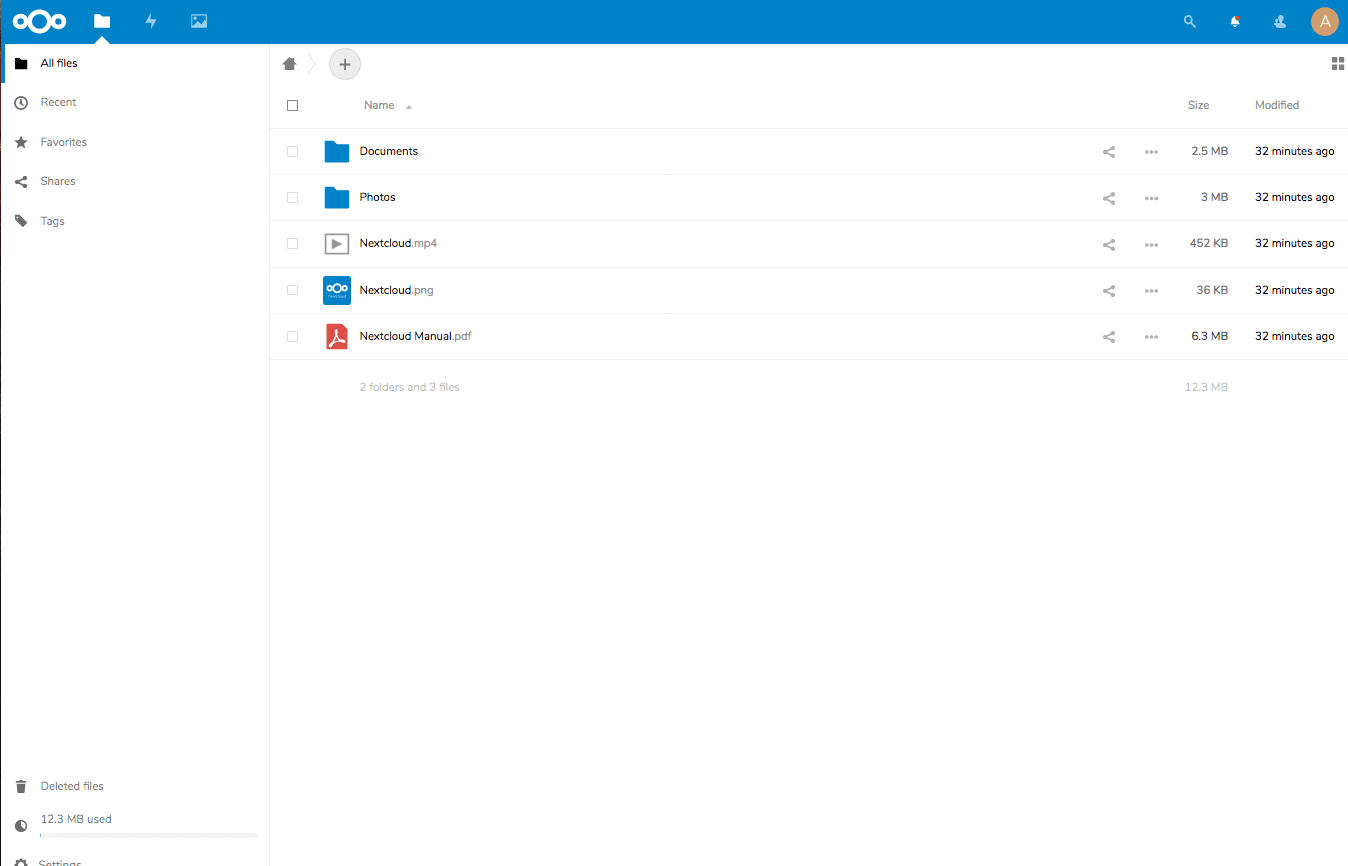
Task: Tick the Nextcloud.mp4 checkbox
Action: [x=292, y=244]
